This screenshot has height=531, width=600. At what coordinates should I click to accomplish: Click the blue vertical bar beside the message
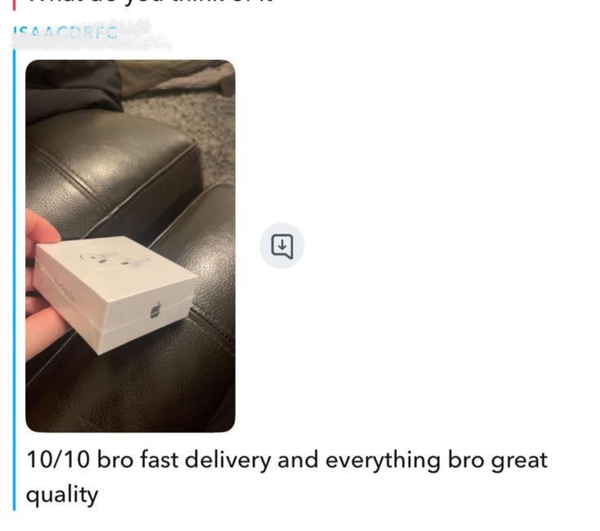(15, 279)
